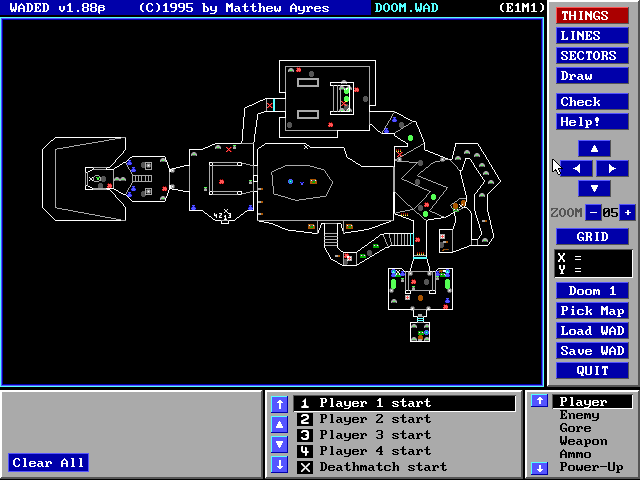Pan the map view left
Viewport: 640px width, 480px height.
click(576, 168)
